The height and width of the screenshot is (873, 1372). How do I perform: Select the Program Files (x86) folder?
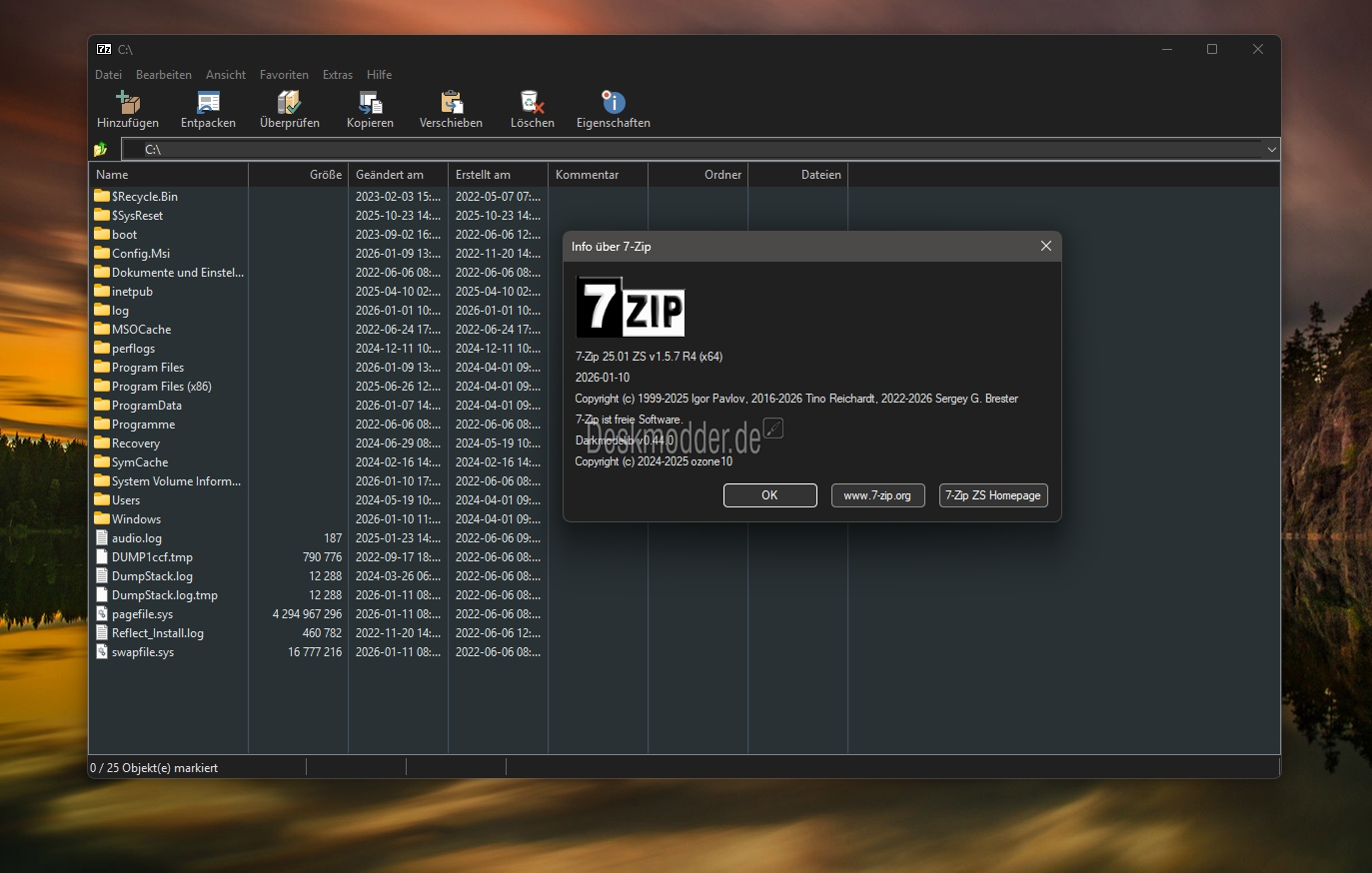tap(161, 387)
